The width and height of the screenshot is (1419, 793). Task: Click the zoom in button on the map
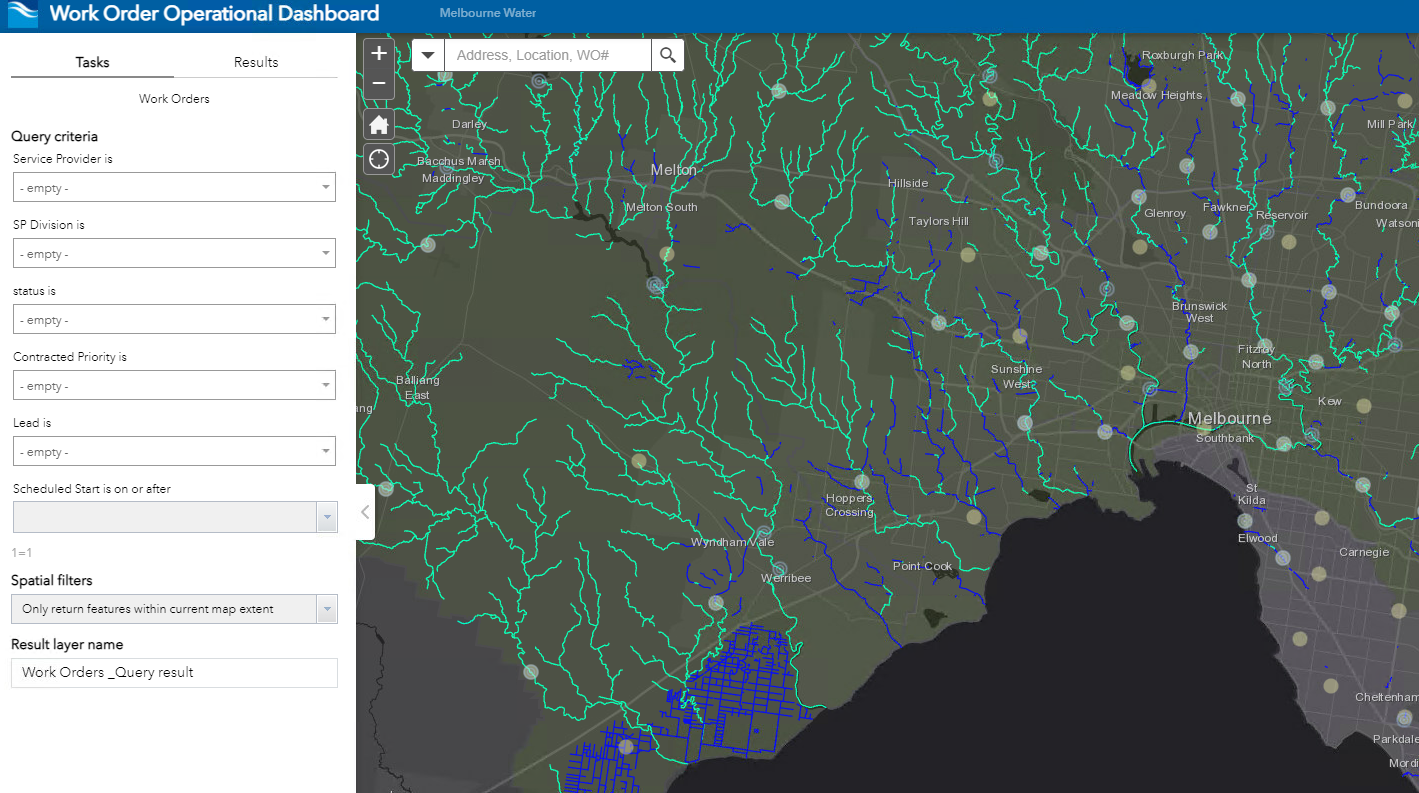[x=378, y=52]
